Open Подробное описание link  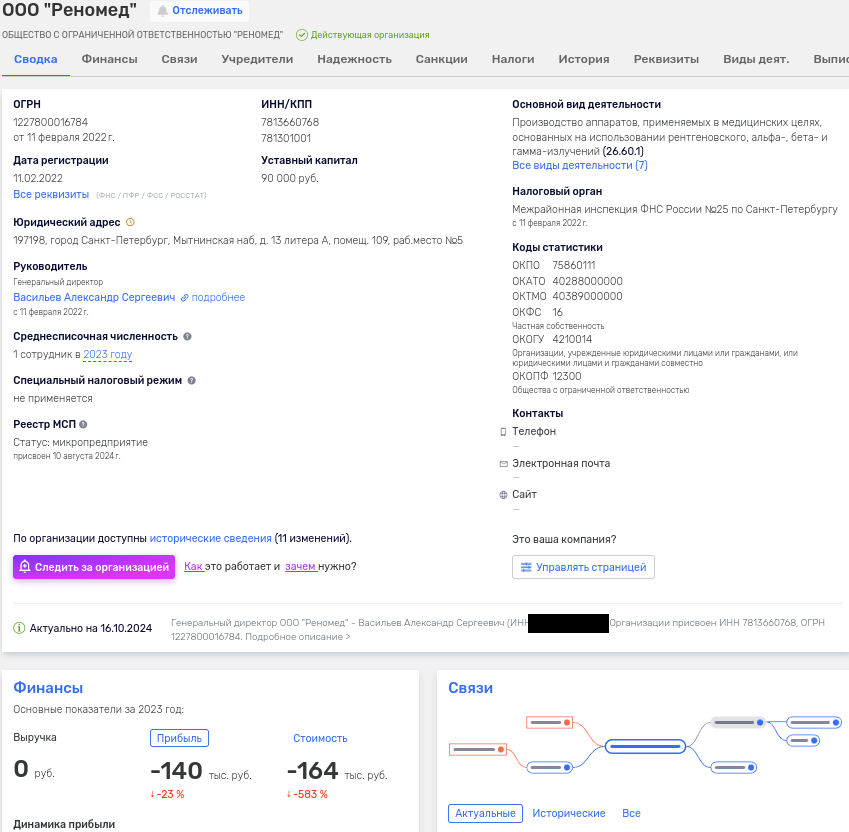[x=298, y=637]
